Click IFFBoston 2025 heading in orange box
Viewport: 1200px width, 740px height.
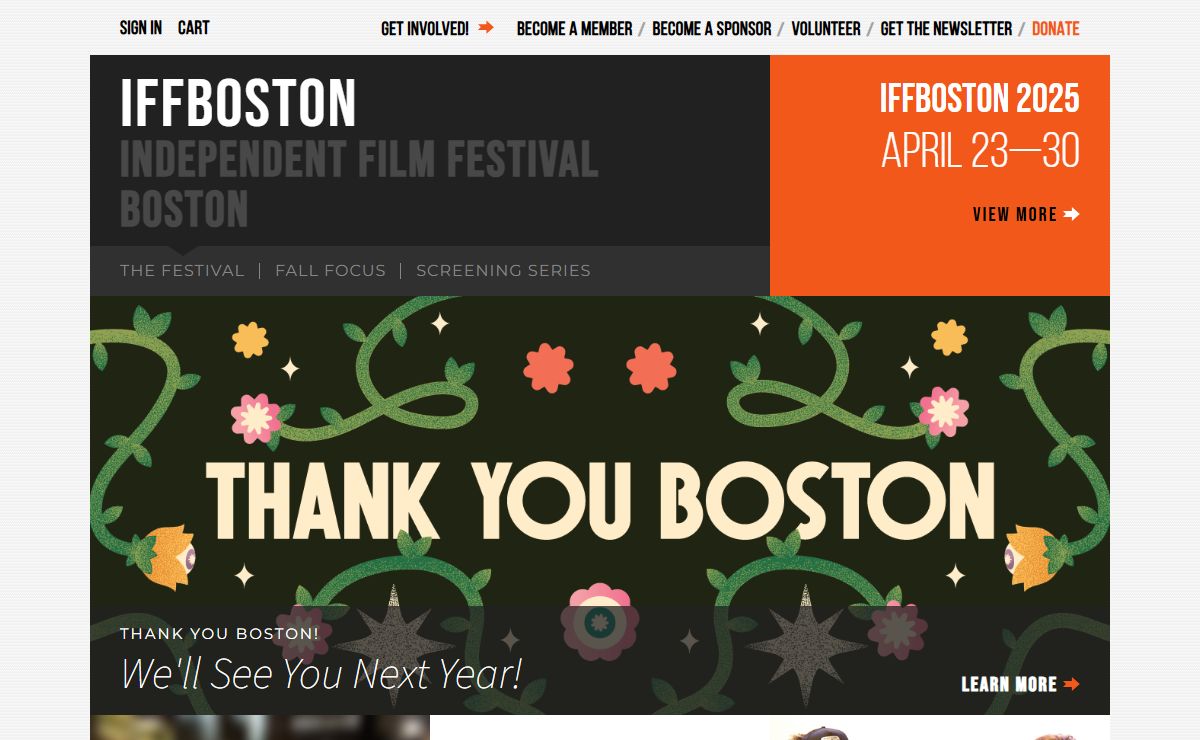pyautogui.click(x=980, y=98)
